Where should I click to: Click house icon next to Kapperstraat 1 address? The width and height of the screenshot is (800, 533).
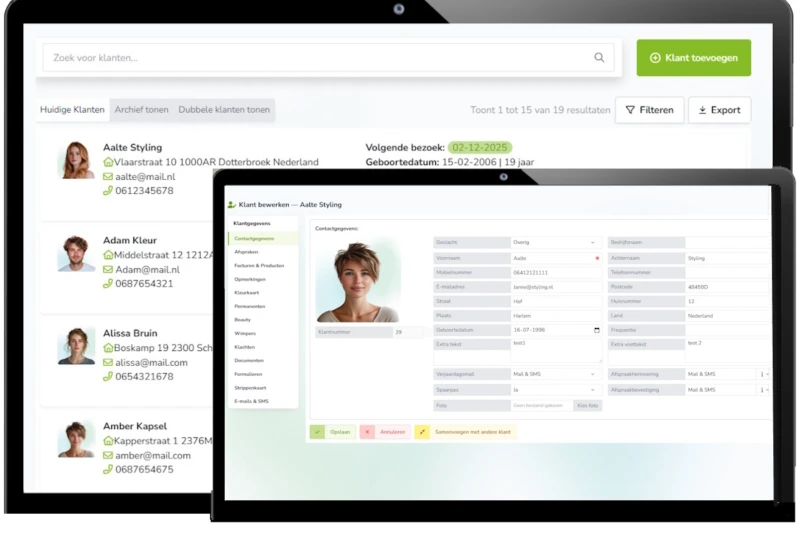(x=108, y=441)
